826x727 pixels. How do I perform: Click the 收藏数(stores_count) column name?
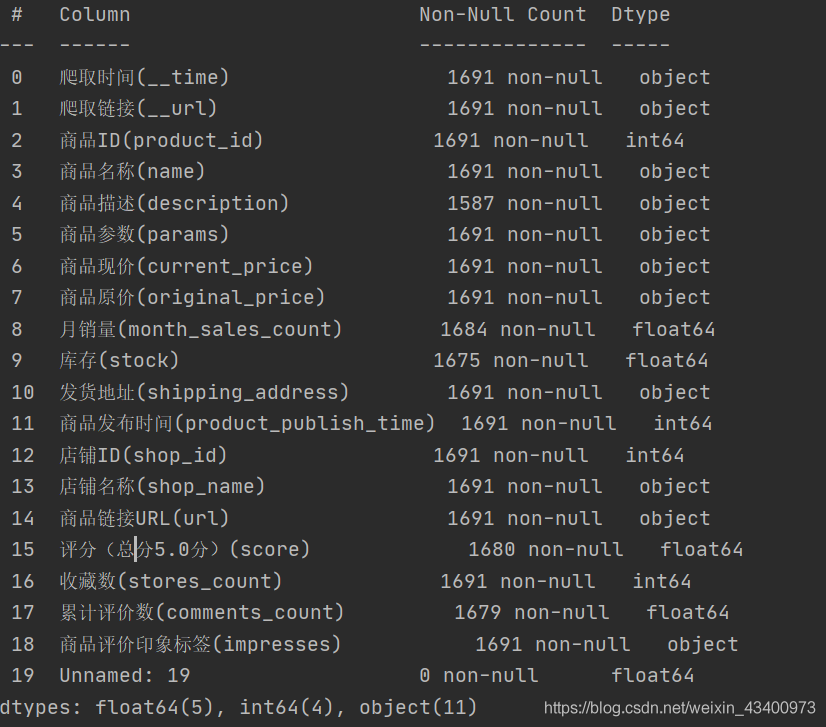[x=171, y=582]
